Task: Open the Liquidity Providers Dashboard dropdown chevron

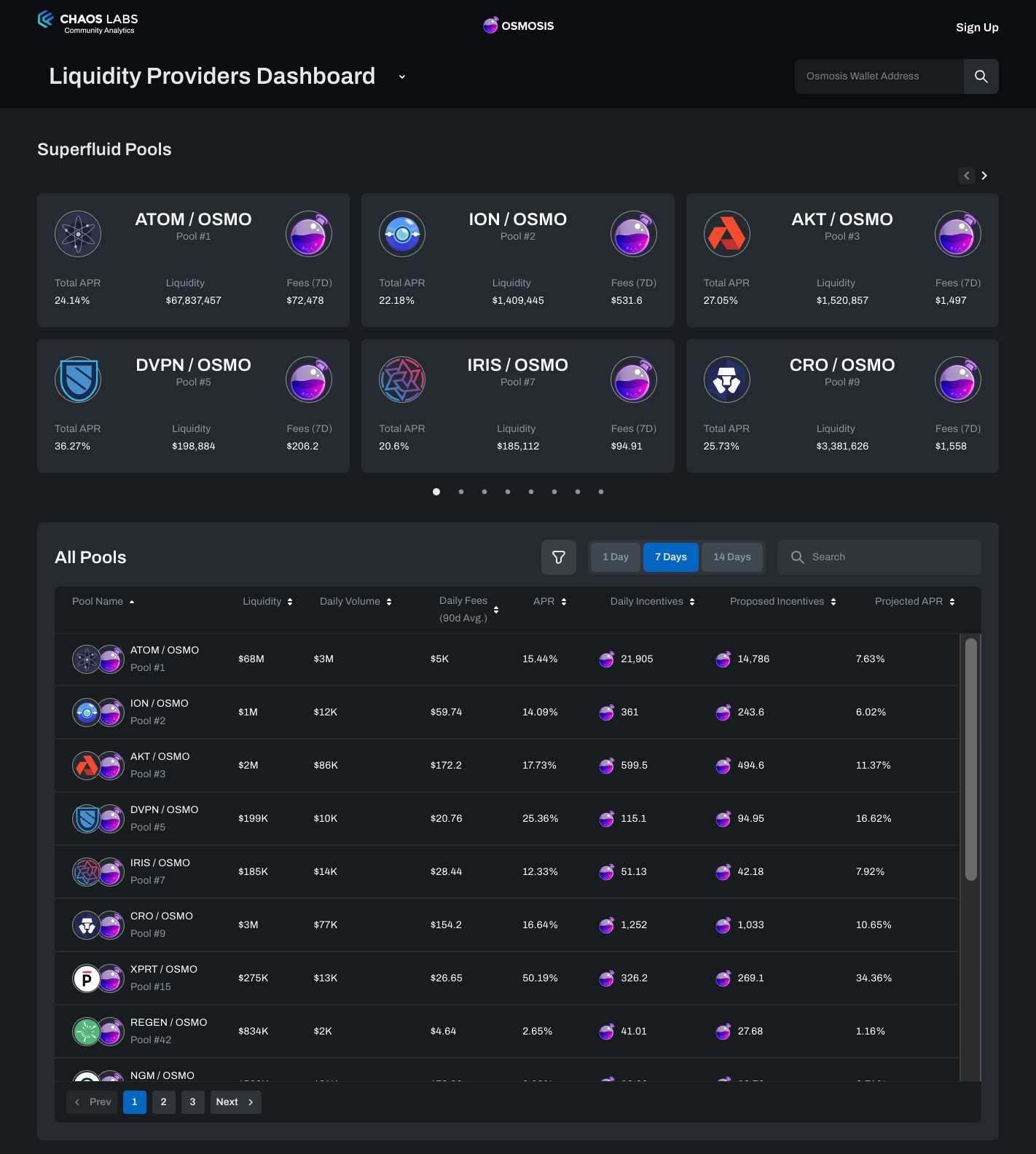Action: (x=401, y=76)
